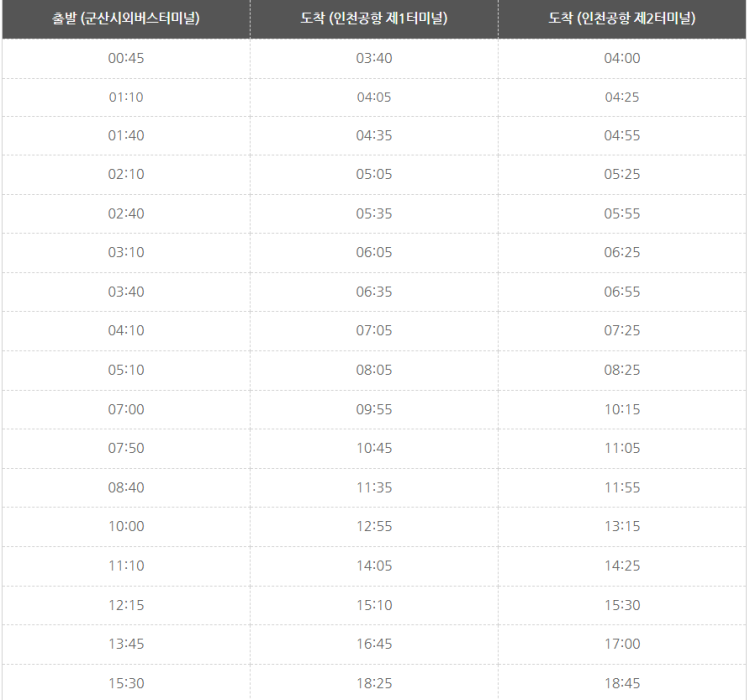Click the 출발 (군산시외버스터미널) column header
The width and height of the screenshot is (750, 700).
[x=126, y=19]
